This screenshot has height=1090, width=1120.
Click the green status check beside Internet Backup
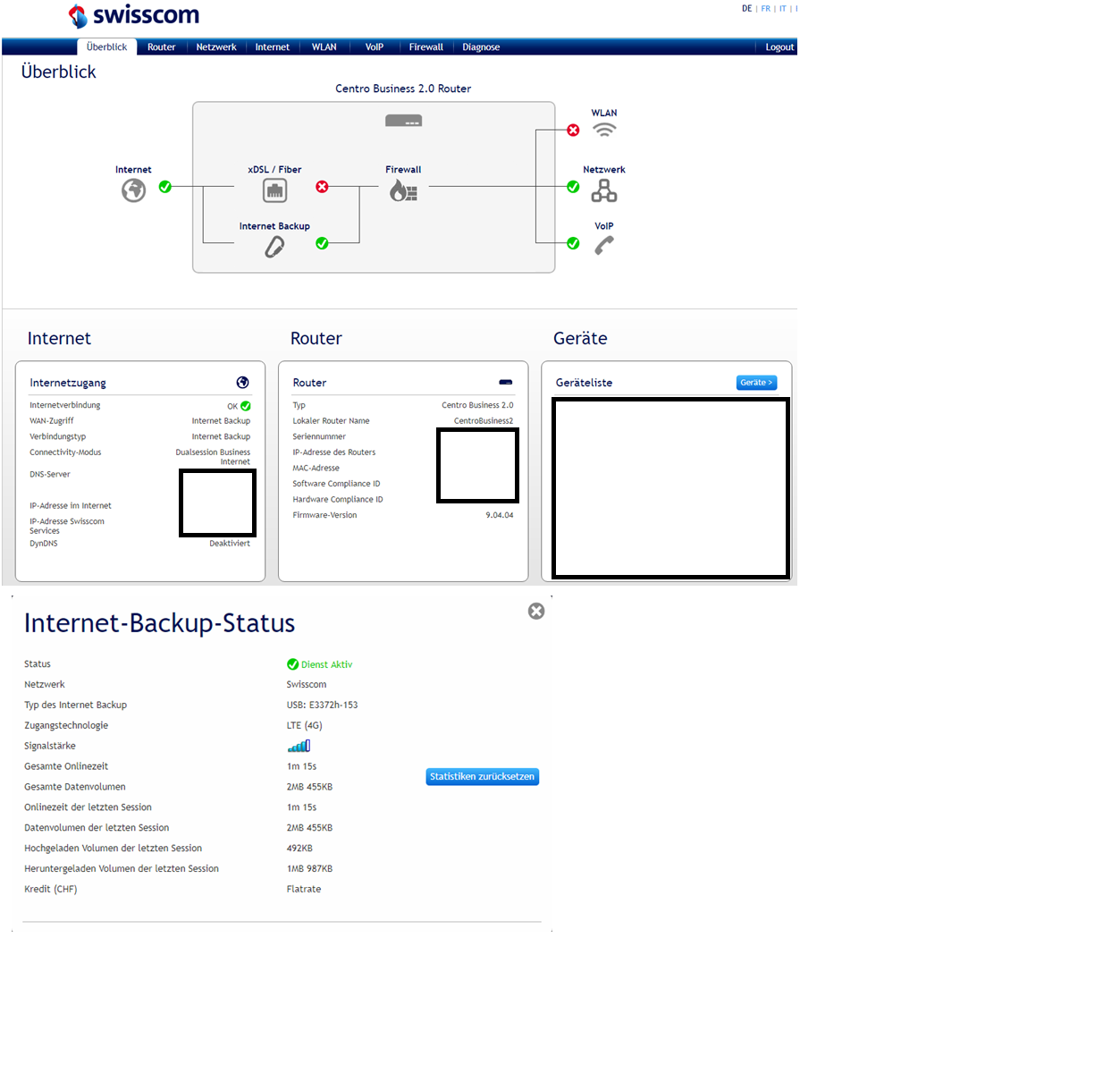pos(322,243)
